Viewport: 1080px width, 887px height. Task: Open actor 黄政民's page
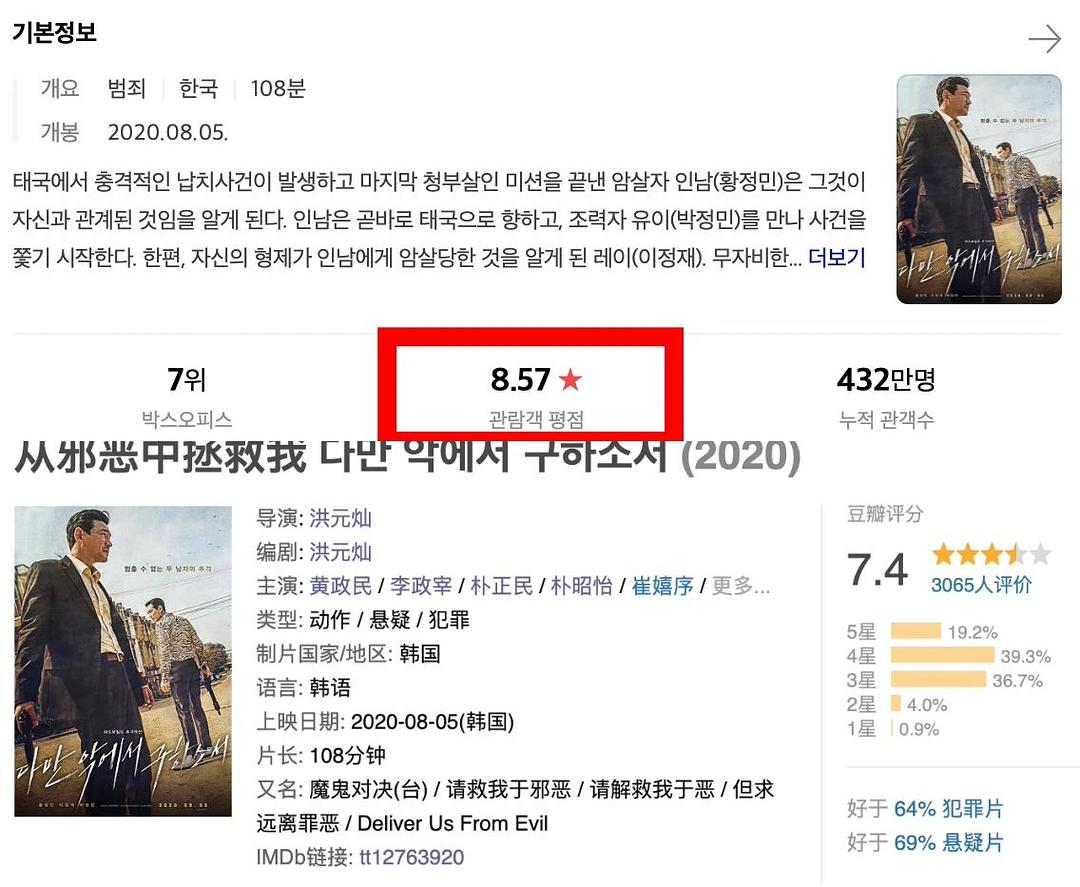click(x=340, y=586)
